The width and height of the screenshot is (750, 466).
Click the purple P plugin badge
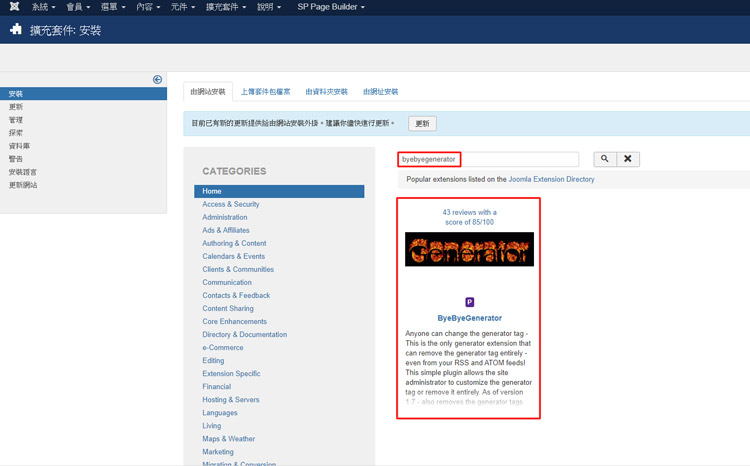click(470, 302)
